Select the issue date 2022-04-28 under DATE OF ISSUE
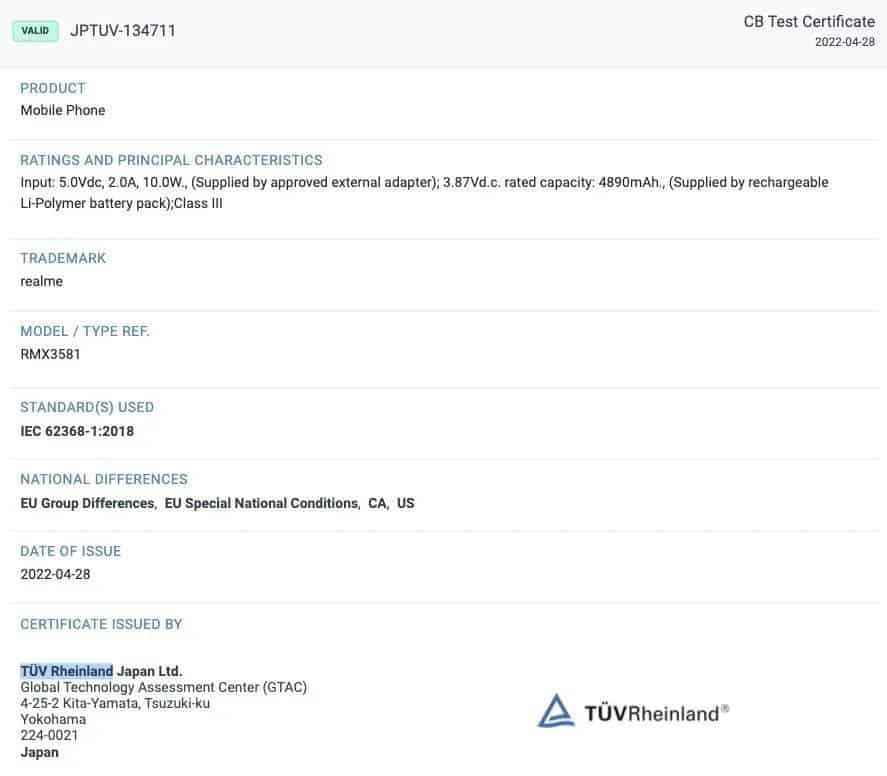Screen dimensions: 887x776 [x=55, y=574]
